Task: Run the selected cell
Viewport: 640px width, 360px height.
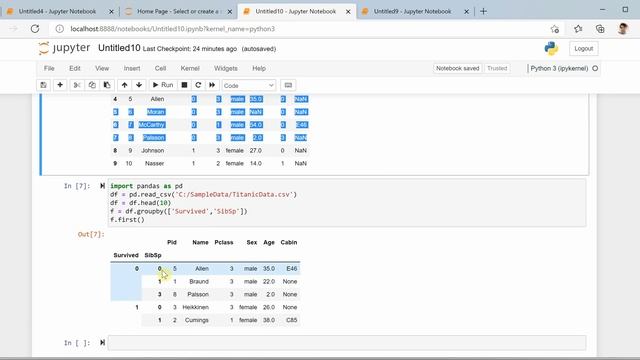Action: [163, 85]
